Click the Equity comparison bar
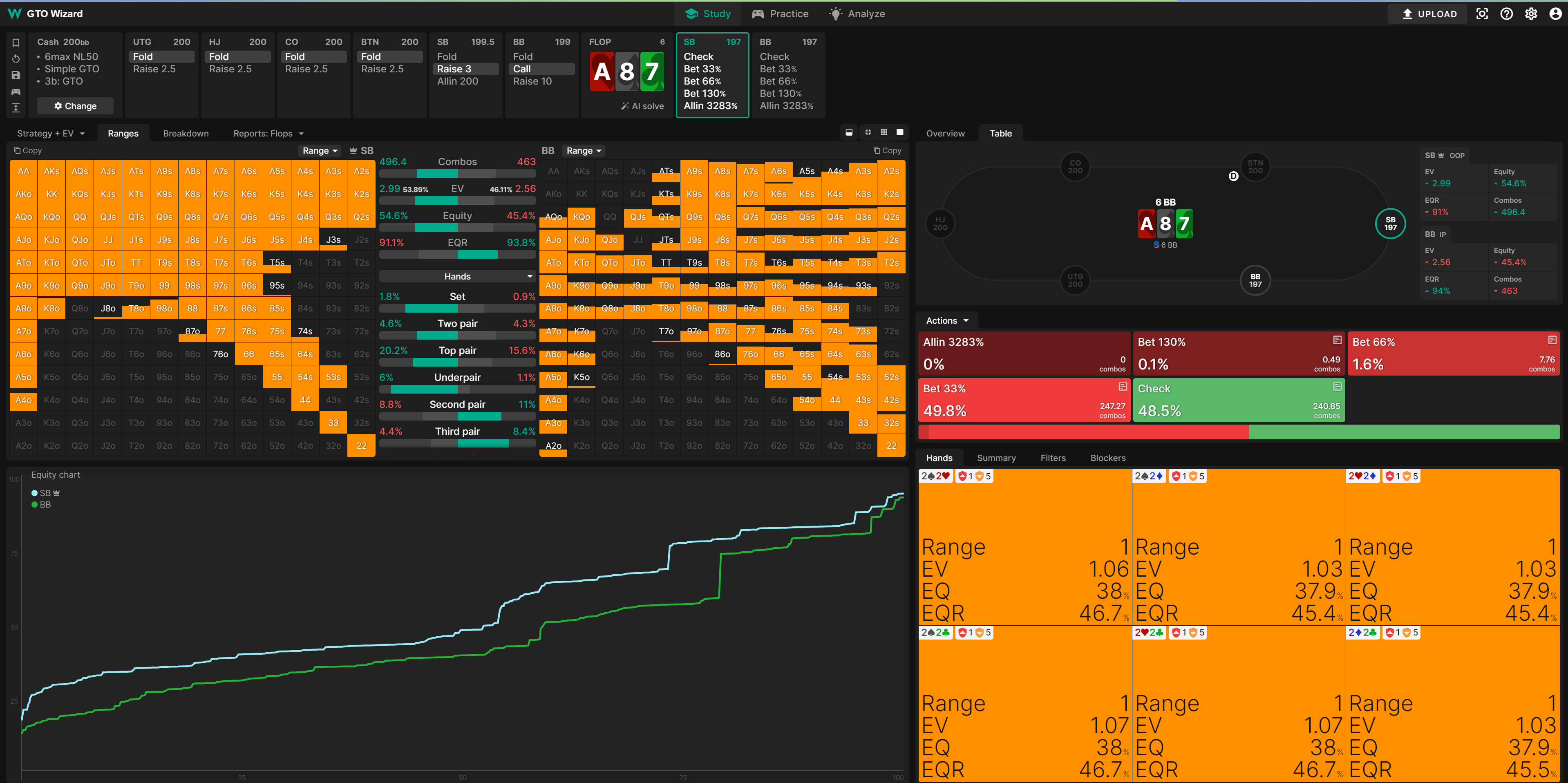The image size is (1568, 783). point(457,228)
